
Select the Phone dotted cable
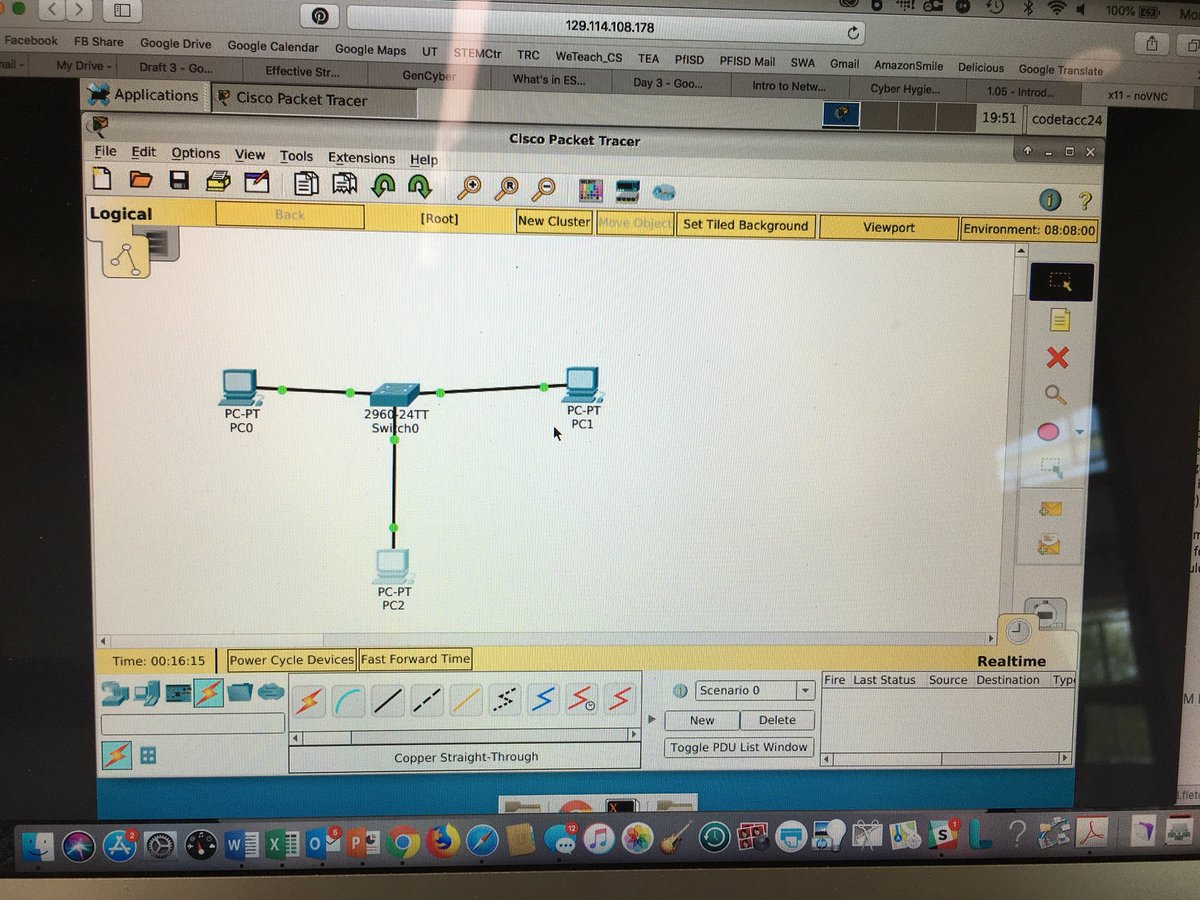point(505,702)
